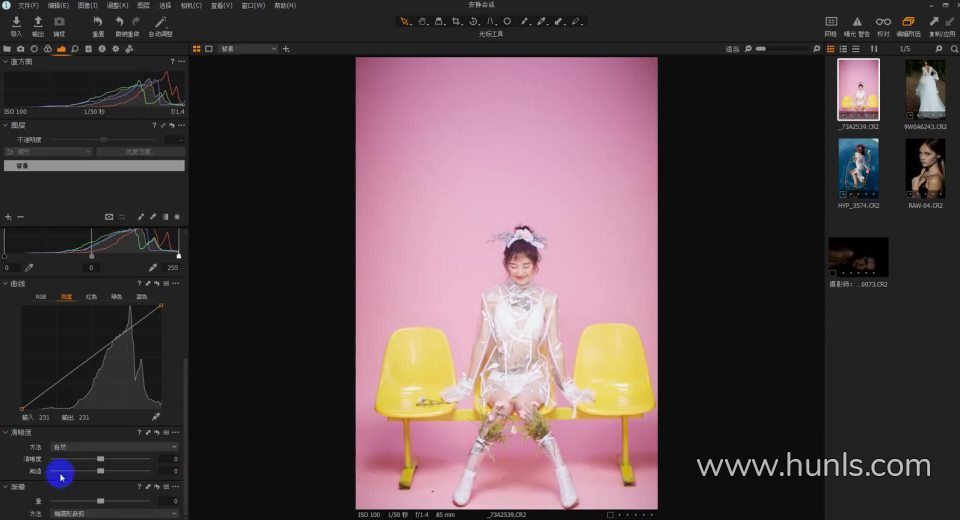Collapse the Vignetting (渐晕) panel

[6, 486]
